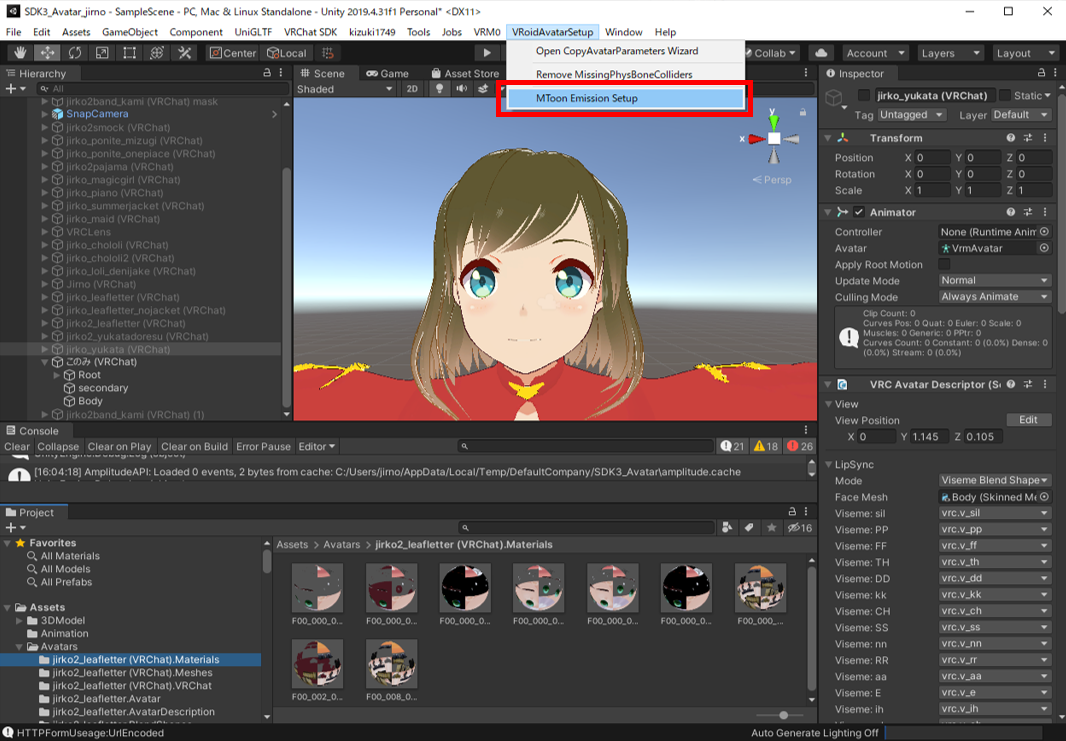Switch to the Asset Store tab
The height and width of the screenshot is (741, 1066).
click(465, 73)
